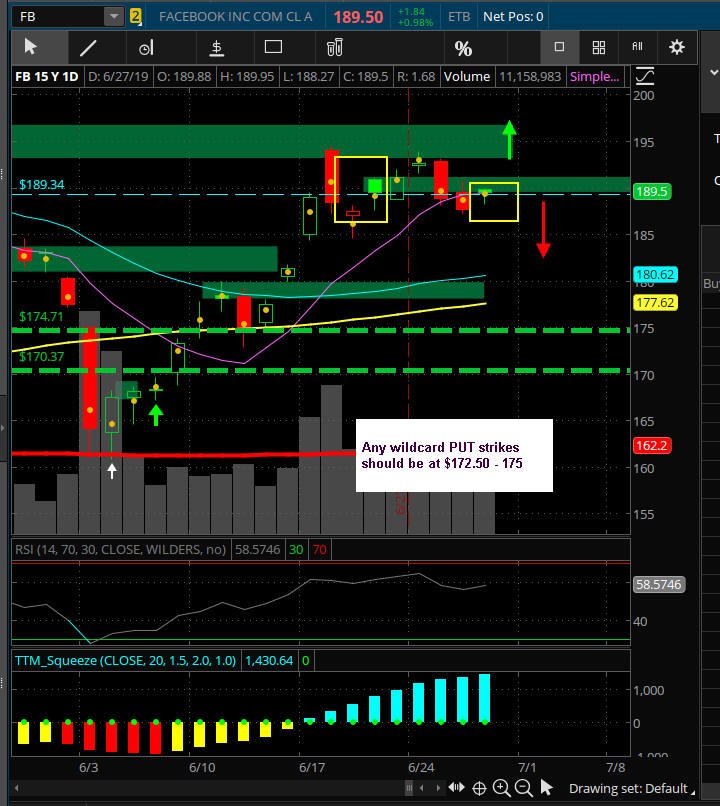Switch to grid chart layout
720x806 pixels.
click(x=599, y=47)
